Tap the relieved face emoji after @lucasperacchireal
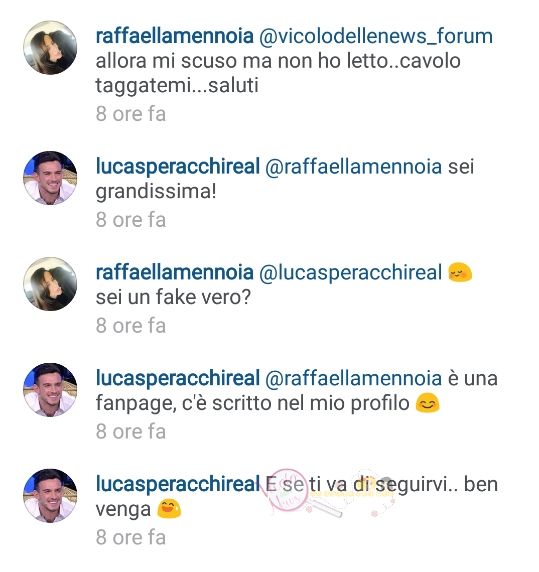Image resolution: width=539 pixels, height=572 pixels. click(459, 272)
